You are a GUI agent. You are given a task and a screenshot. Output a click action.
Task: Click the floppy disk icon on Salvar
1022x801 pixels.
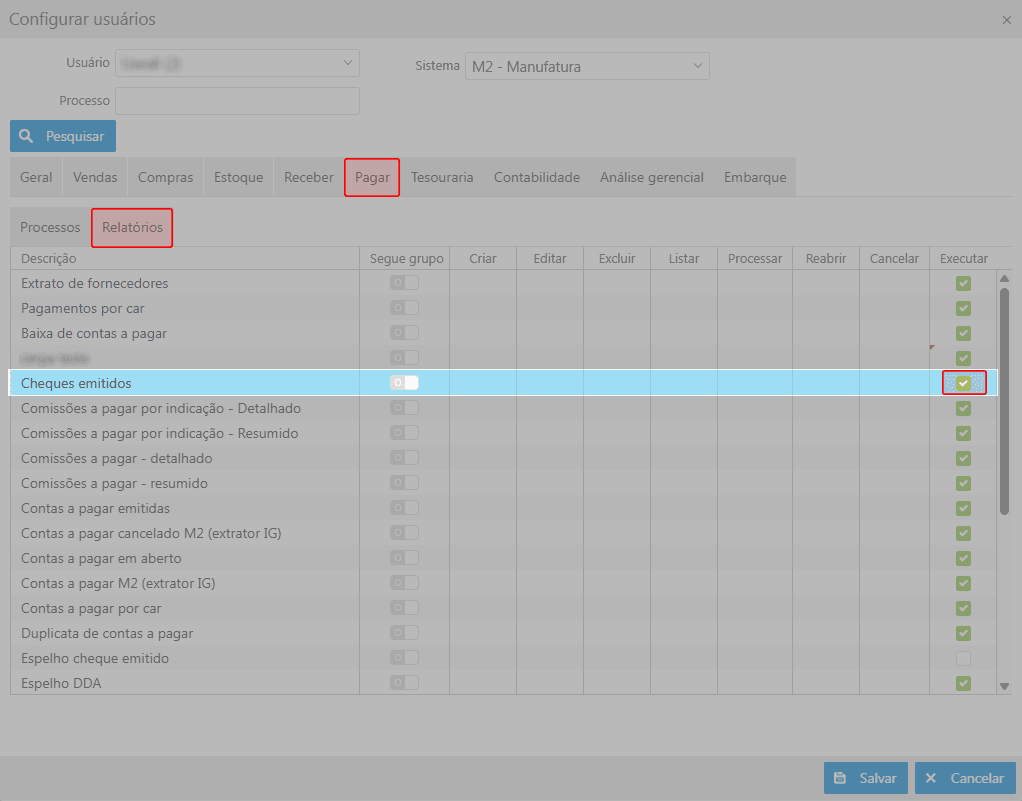(841, 778)
